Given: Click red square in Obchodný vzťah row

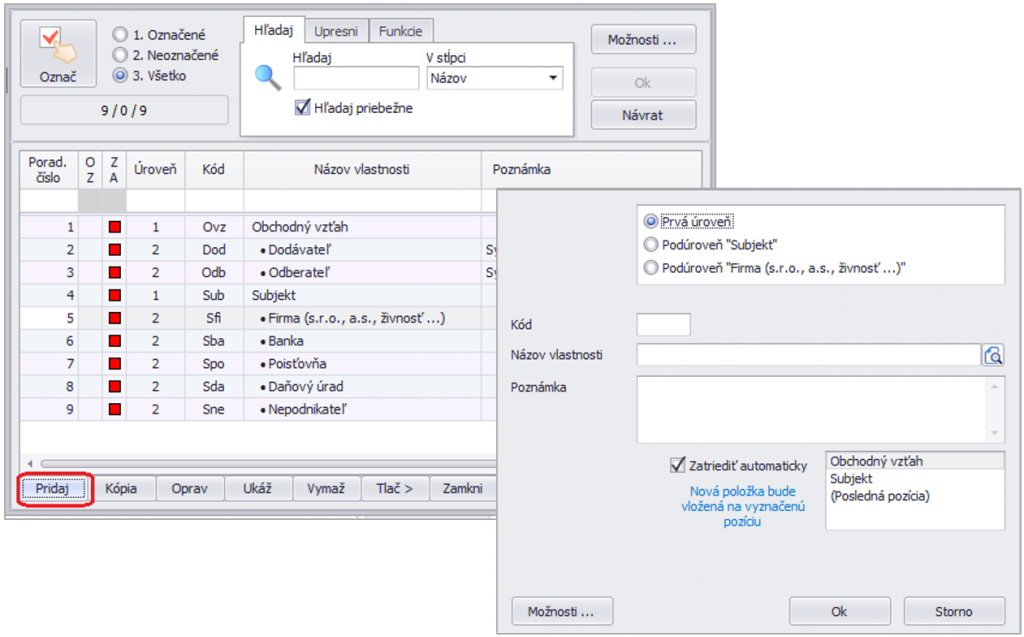Looking at the screenshot, I should pyautogui.click(x=114, y=227).
